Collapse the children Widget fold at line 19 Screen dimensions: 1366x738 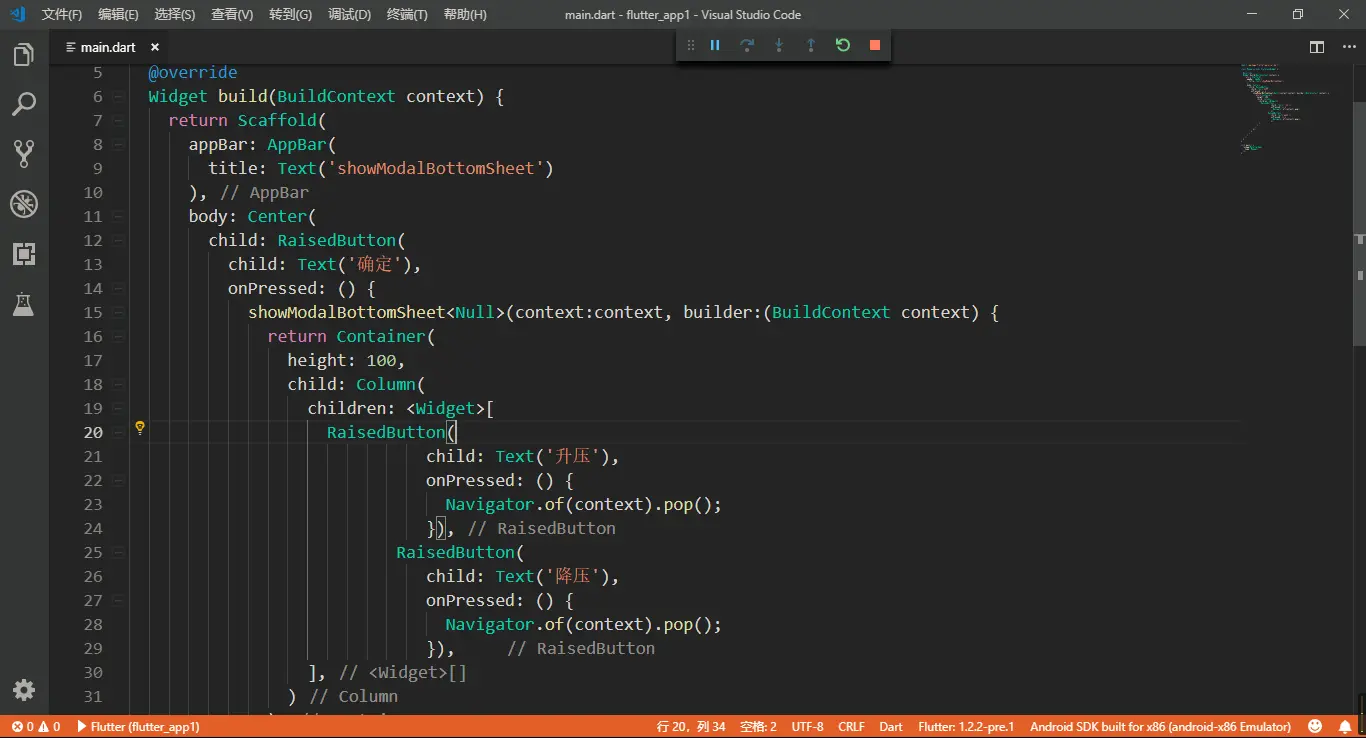coord(119,409)
